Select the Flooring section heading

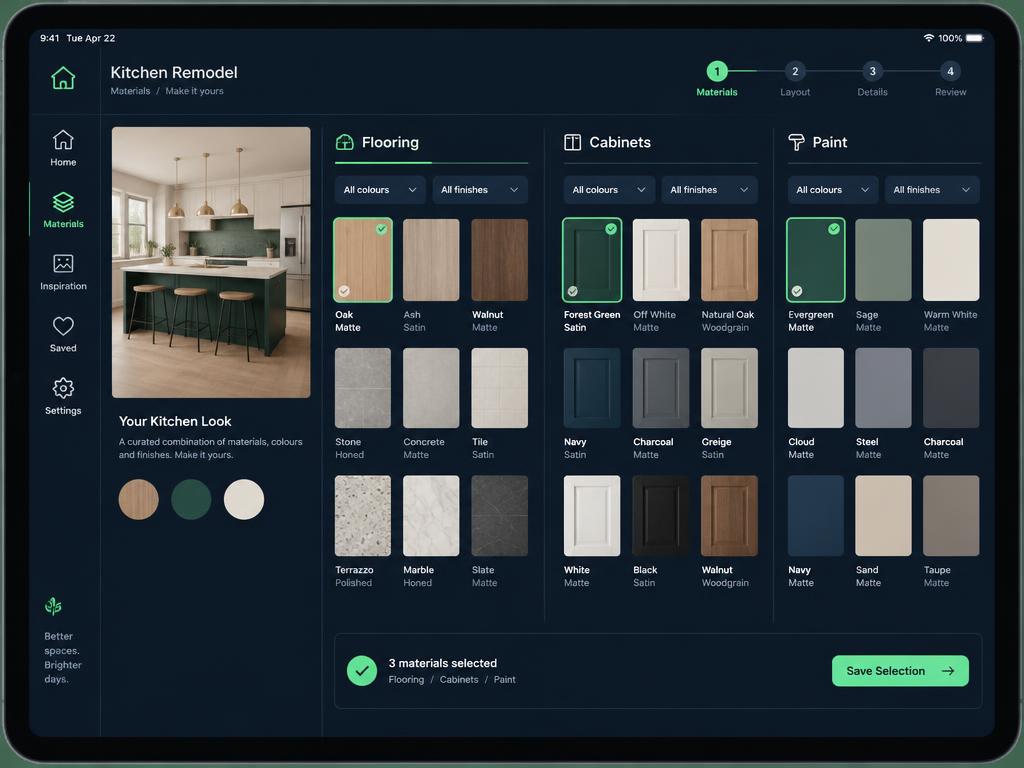click(x=390, y=142)
